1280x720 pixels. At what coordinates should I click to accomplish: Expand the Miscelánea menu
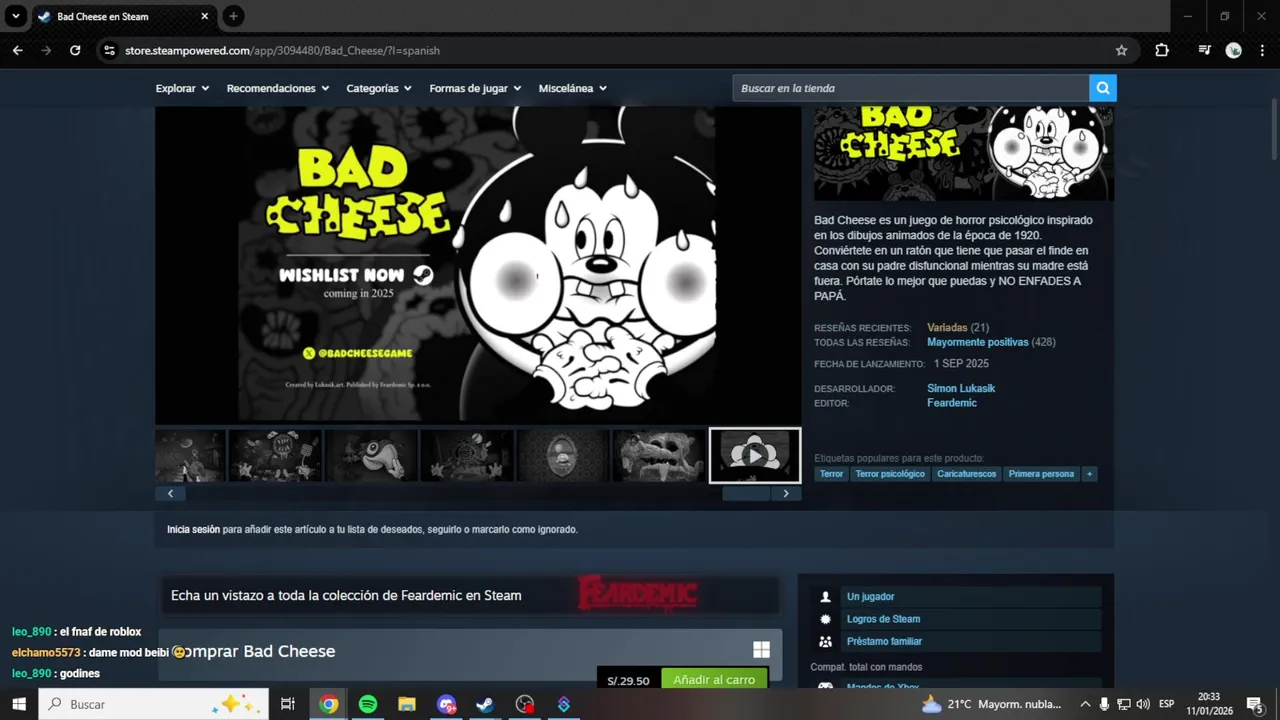point(573,88)
